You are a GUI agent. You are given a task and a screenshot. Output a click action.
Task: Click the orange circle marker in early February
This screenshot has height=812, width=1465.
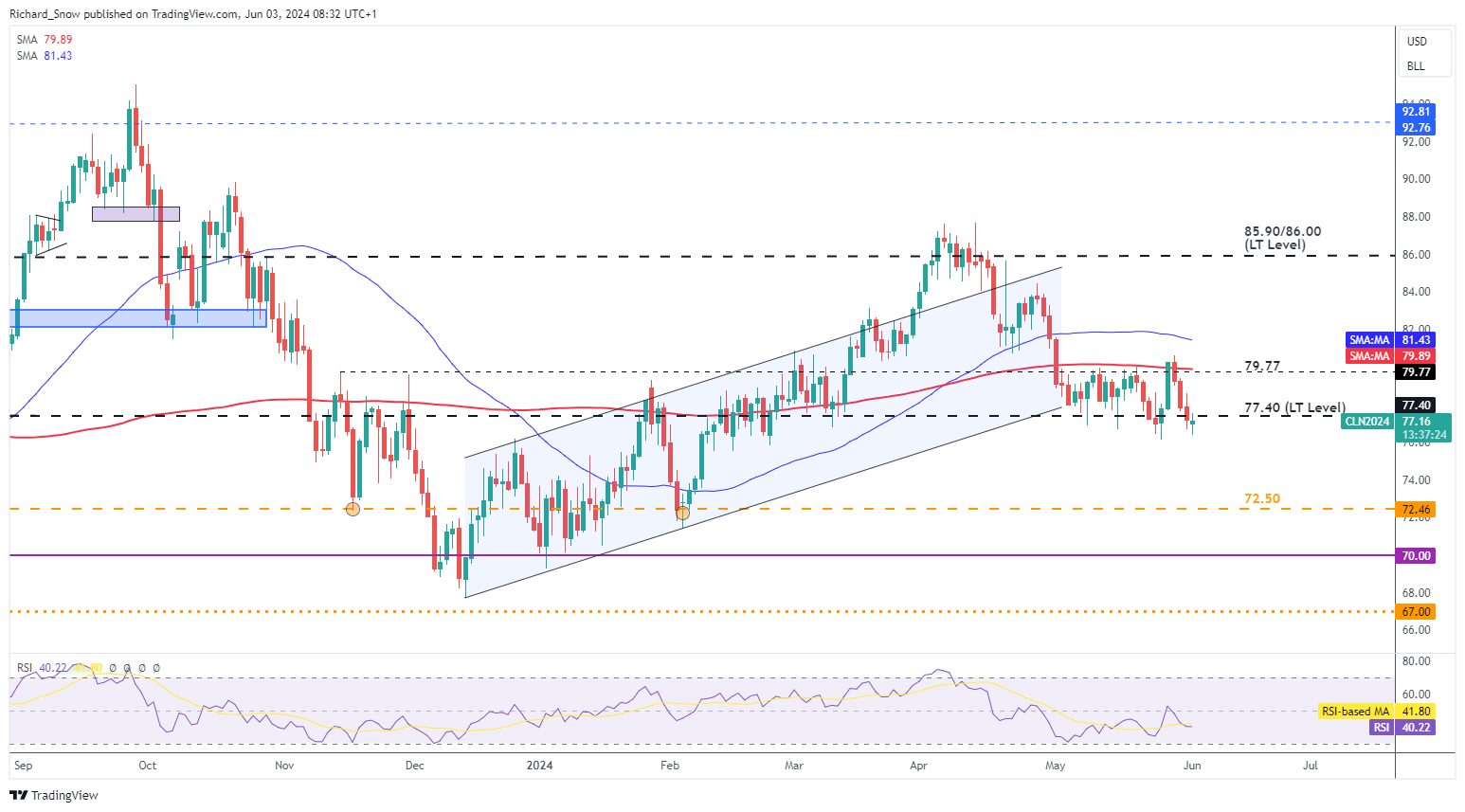tap(682, 513)
